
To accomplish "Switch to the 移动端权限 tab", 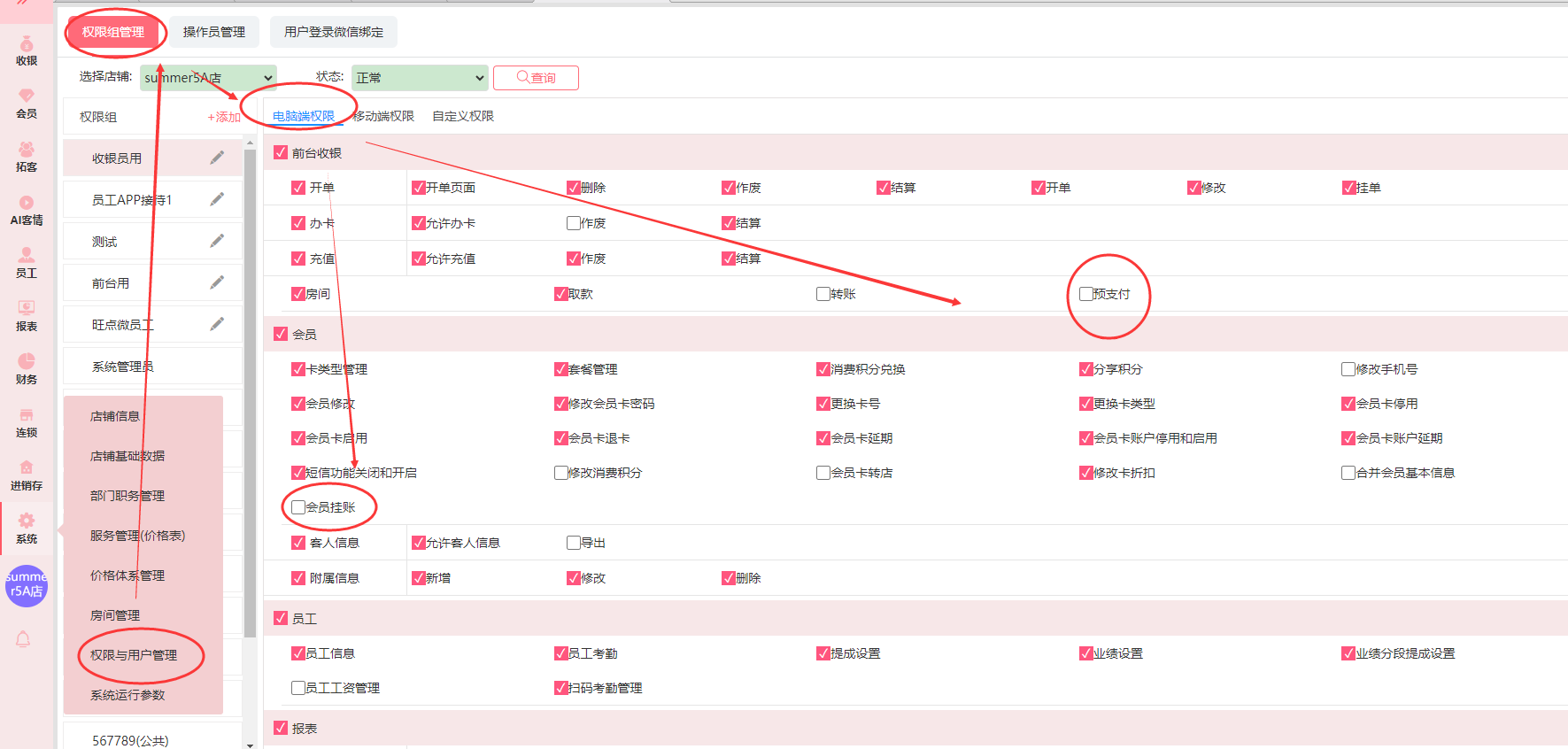I will pyautogui.click(x=383, y=116).
